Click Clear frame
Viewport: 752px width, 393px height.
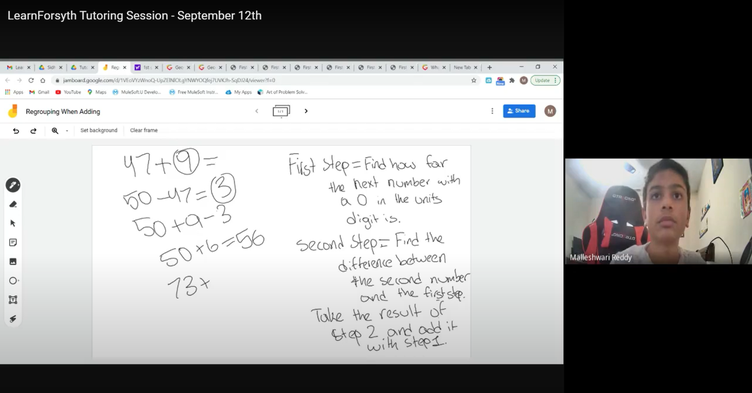coord(144,131)
